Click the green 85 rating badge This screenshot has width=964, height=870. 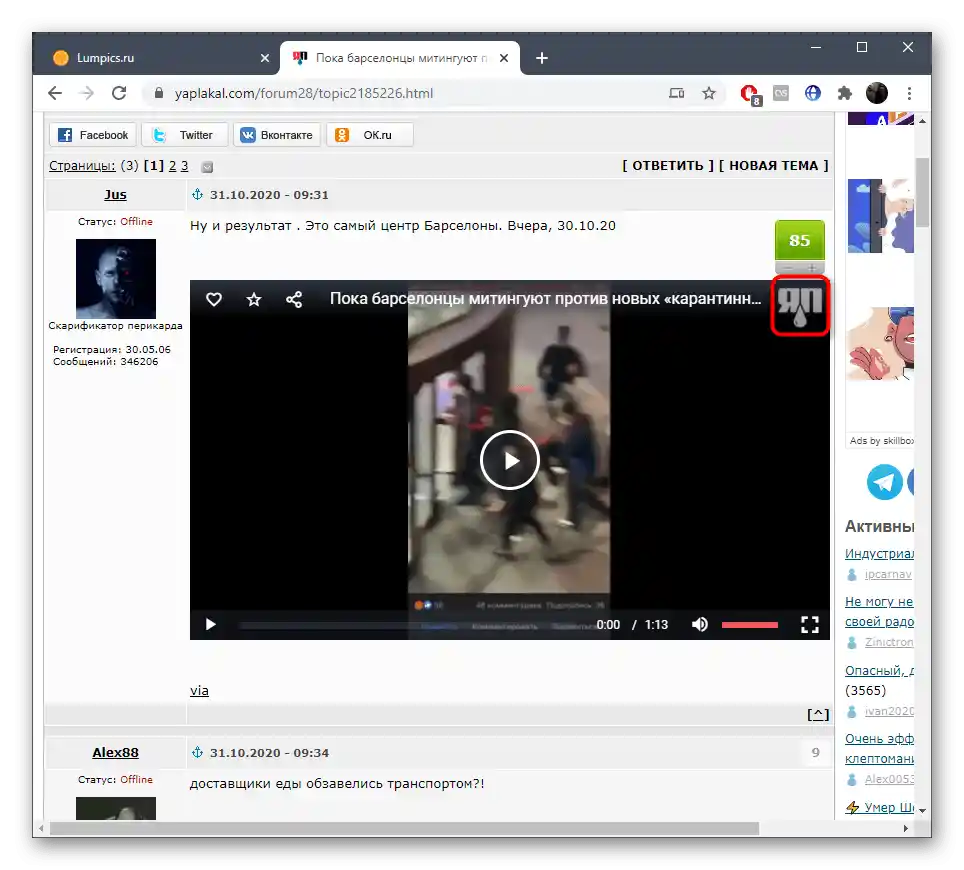pyautogui.click(x=799, y=240)
